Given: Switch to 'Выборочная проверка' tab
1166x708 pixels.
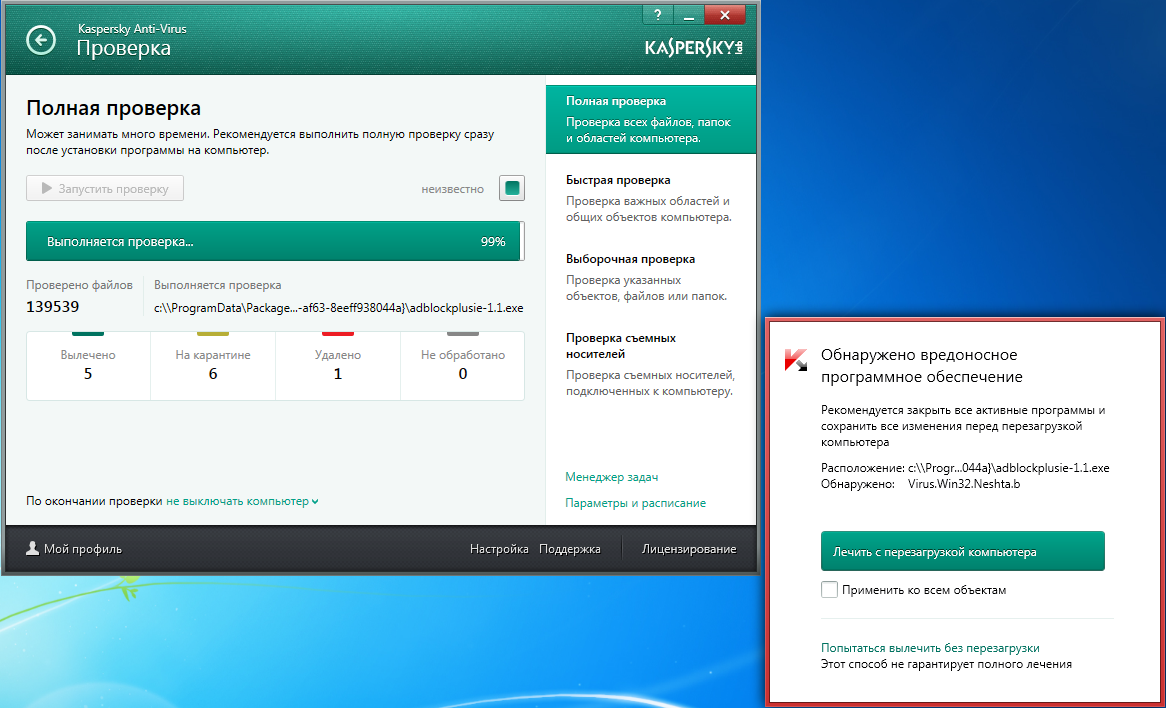Looking at the screenshot, I should point(651,277).
